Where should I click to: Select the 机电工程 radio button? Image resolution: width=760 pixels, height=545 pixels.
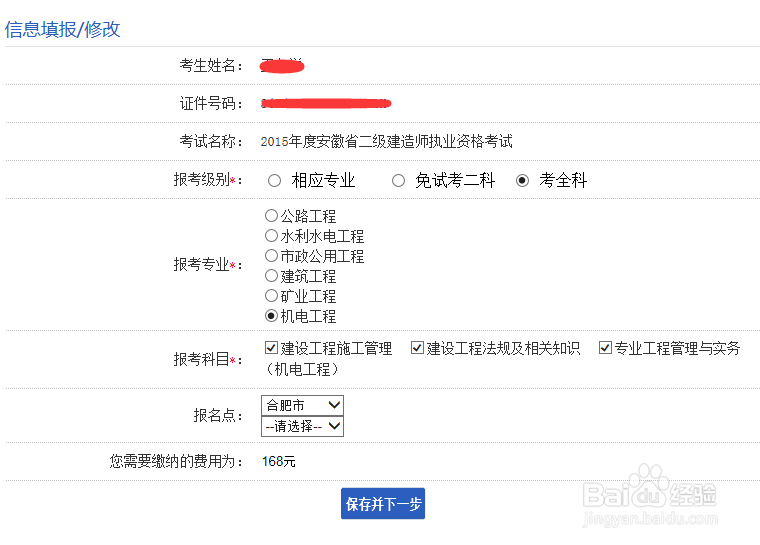tap(271, 316)
